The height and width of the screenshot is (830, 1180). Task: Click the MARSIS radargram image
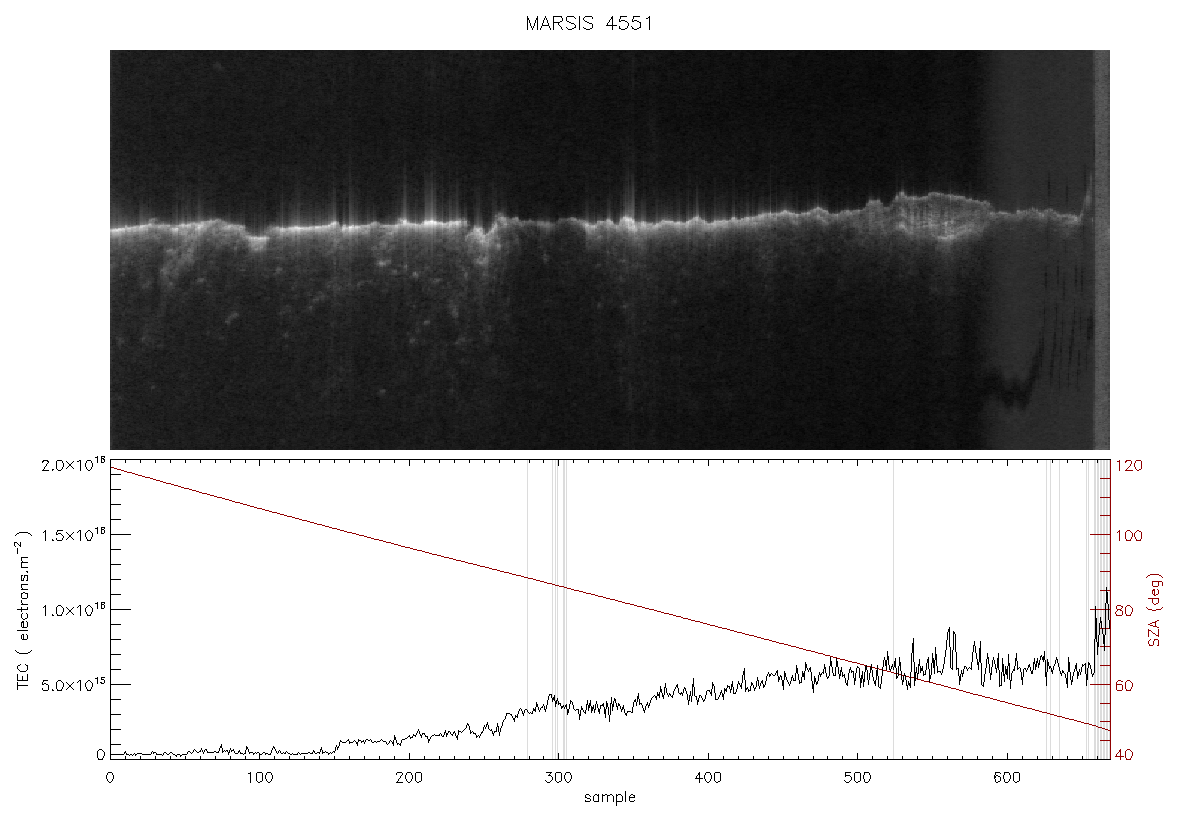[x=610, y=250]
